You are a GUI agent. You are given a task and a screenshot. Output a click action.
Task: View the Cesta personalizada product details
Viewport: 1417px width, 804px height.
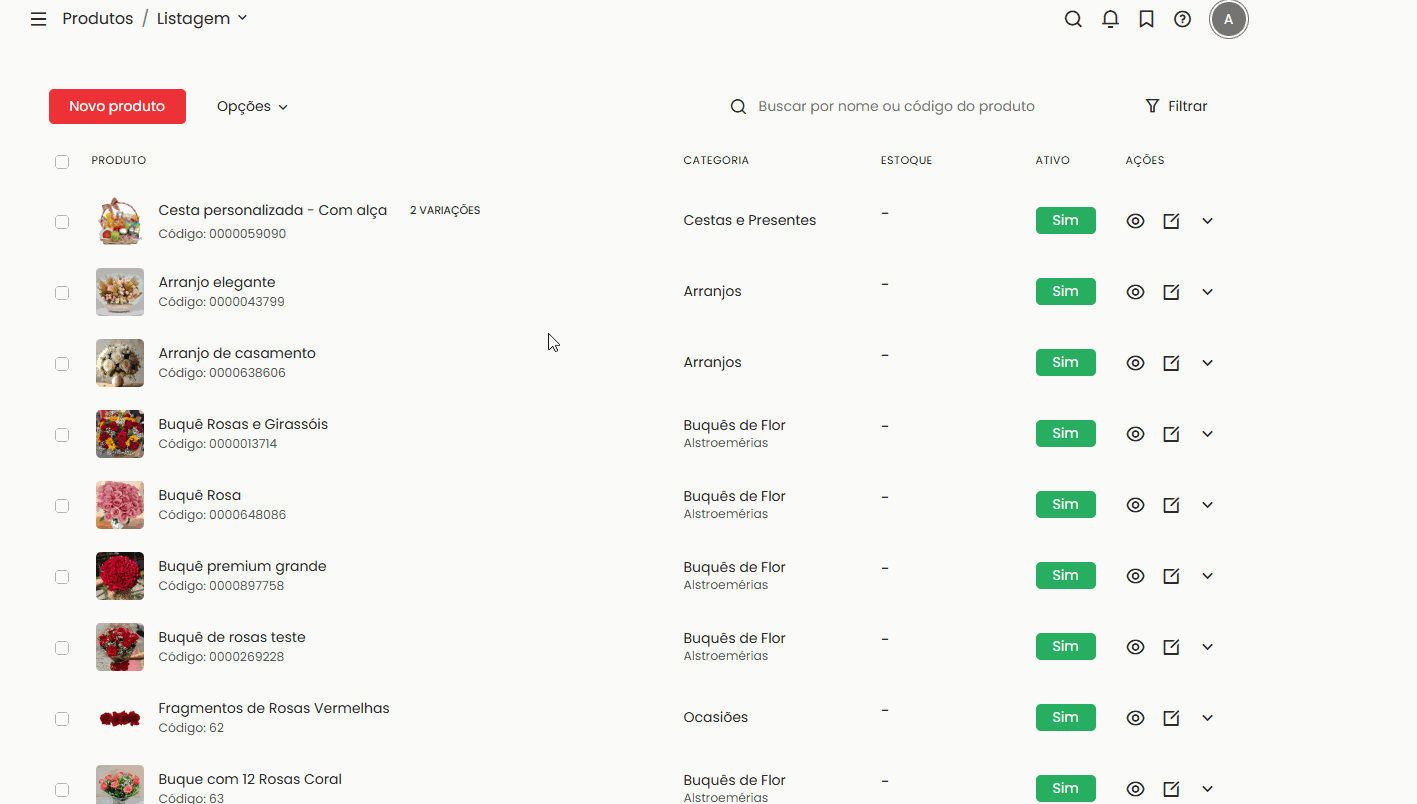click(x=1135, y=221)
